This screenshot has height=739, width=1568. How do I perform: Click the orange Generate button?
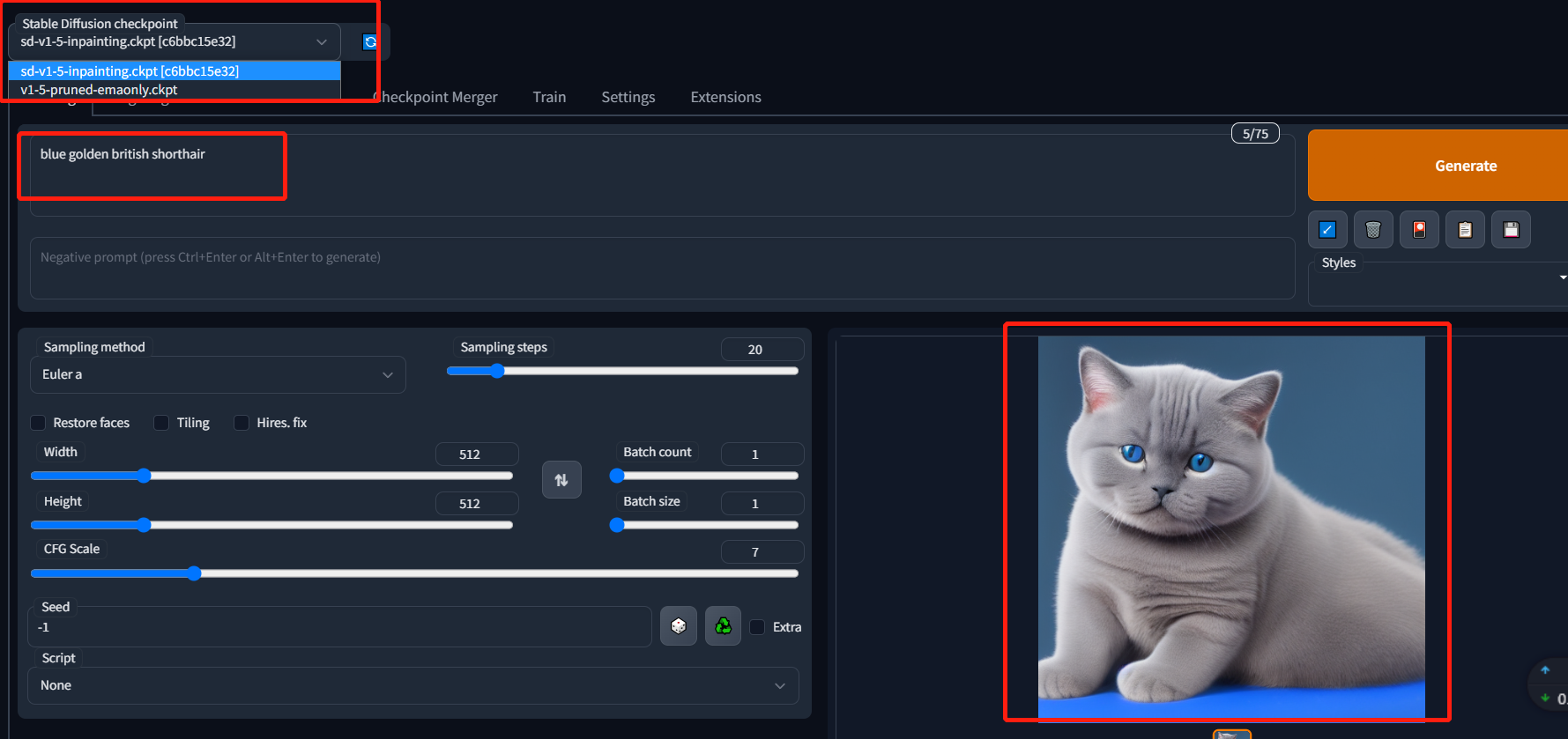tap(1438, 166)
